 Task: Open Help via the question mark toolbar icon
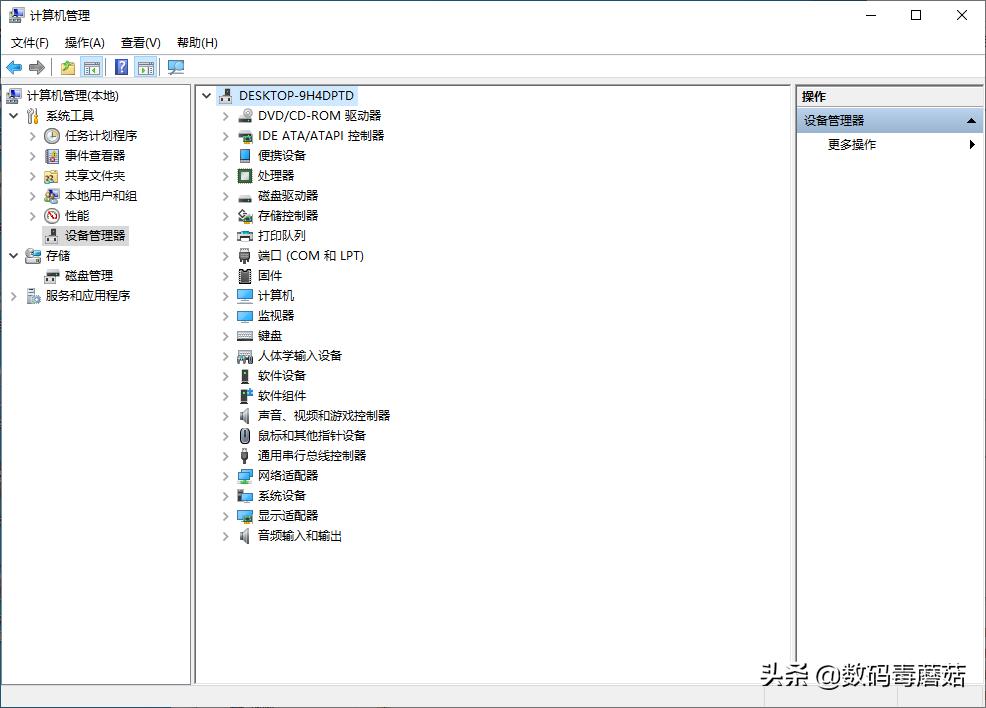pos(121,66)
